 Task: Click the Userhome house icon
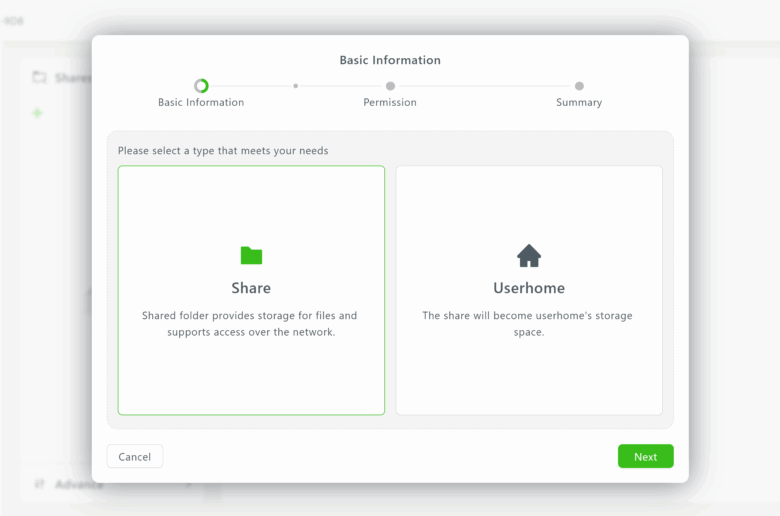click(529, 256)
